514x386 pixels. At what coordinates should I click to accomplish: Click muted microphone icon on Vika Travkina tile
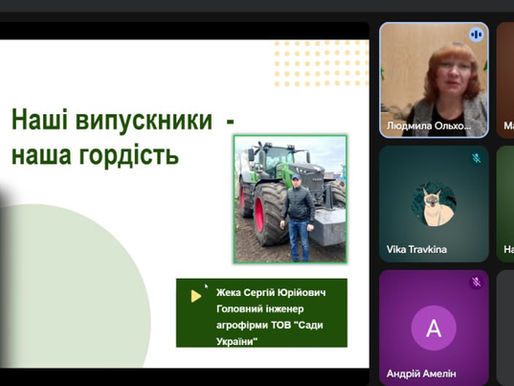477,158
